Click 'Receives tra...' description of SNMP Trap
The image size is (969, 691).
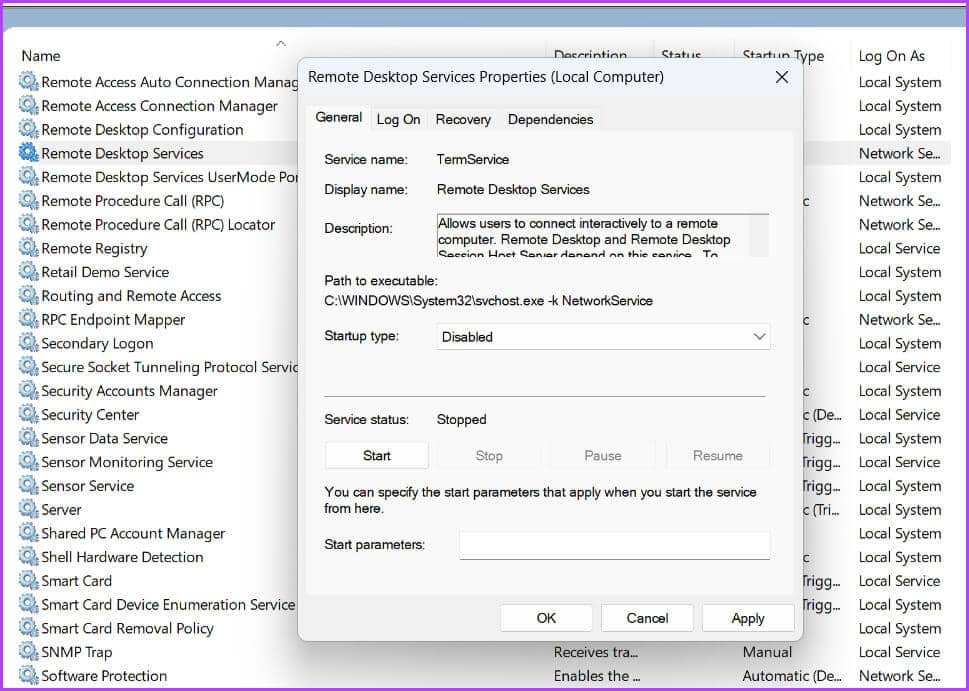click(595, 652)
